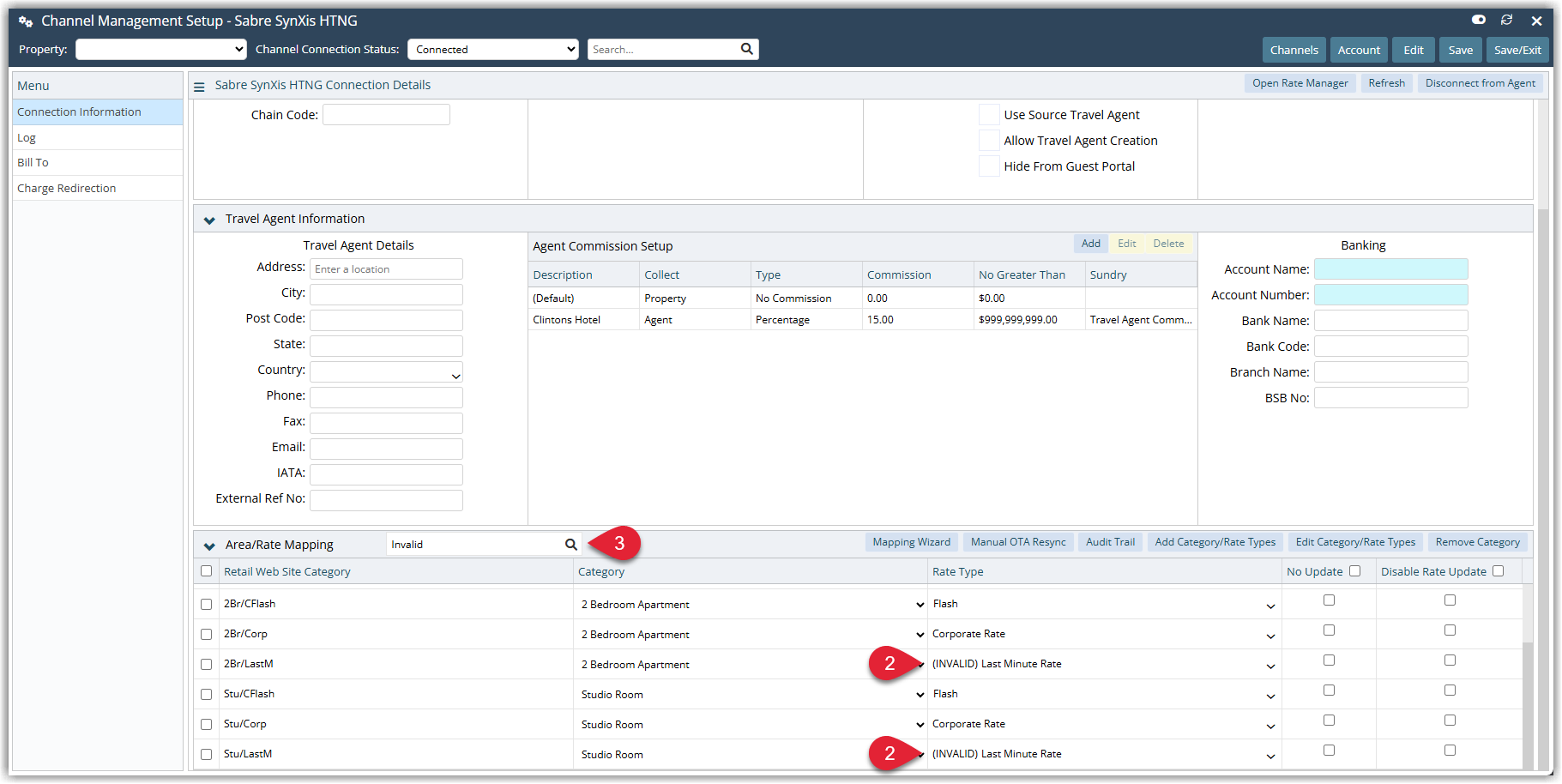Viewport: 1562px width, 784px height.
Task: Click the Edit button in top bar
Action: point(1414,50)
